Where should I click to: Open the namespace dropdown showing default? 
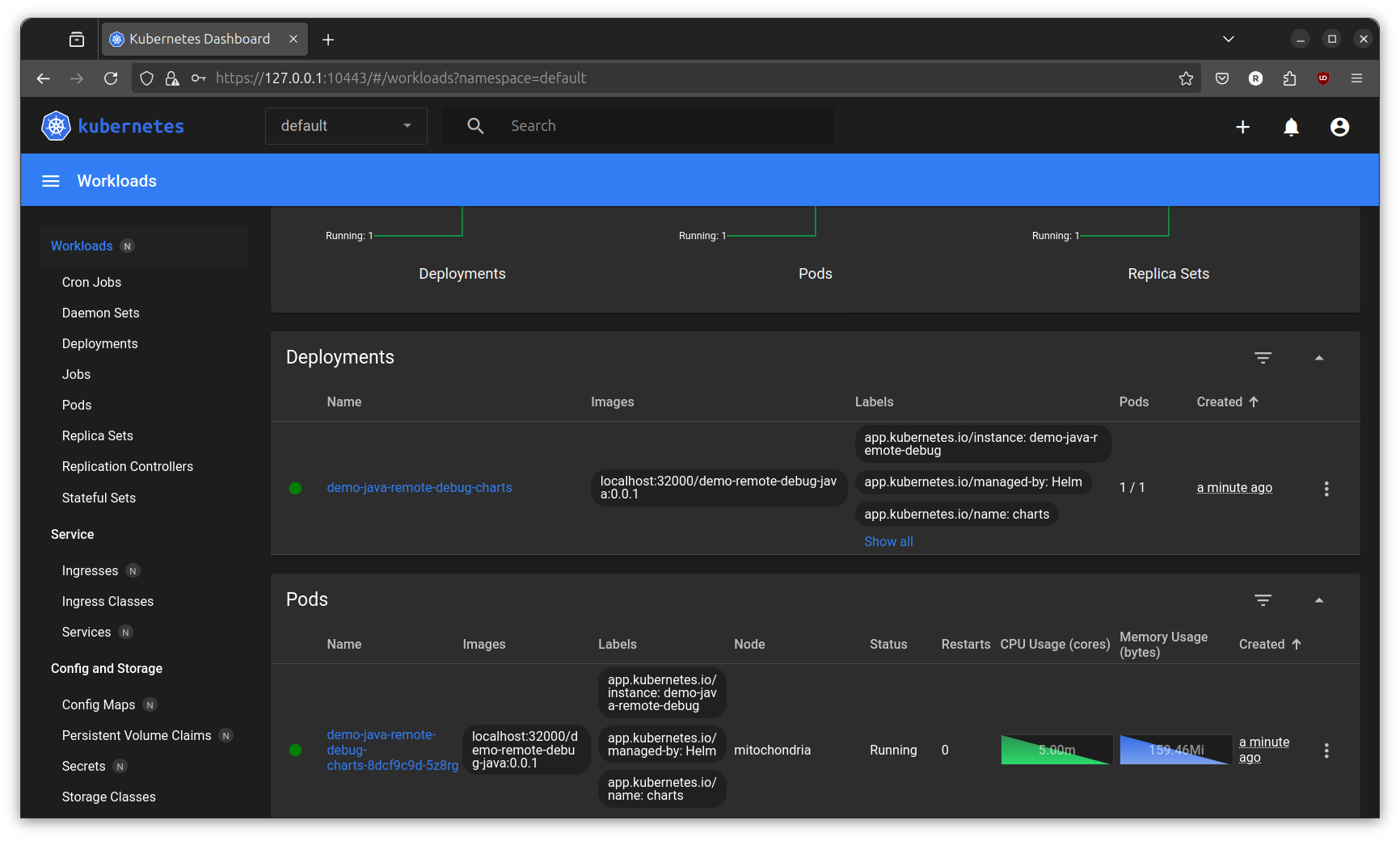[x=346, y=126]
